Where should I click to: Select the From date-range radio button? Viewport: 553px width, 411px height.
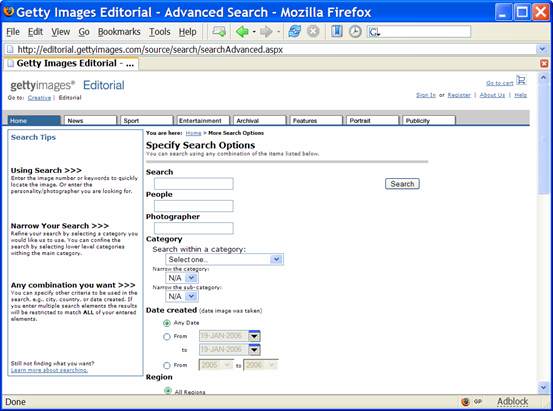167,337
